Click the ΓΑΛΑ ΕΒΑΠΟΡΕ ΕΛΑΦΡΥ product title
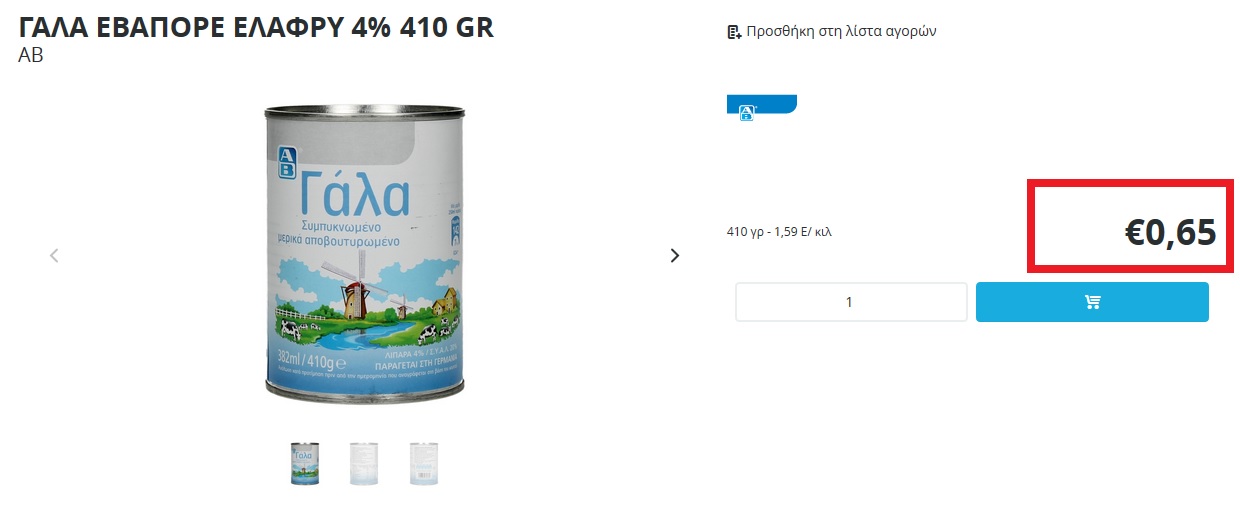This screenshot has height=506, width=1240. tap(256, 28)
